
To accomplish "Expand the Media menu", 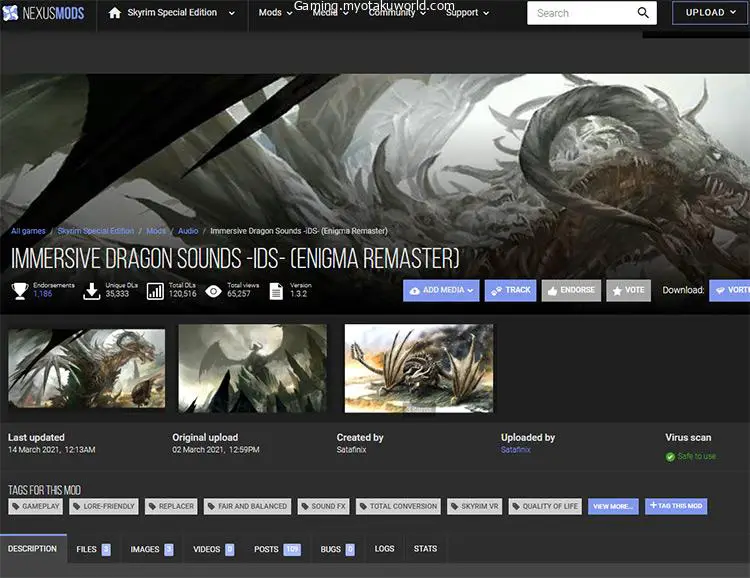I will (x=330, y=13).
